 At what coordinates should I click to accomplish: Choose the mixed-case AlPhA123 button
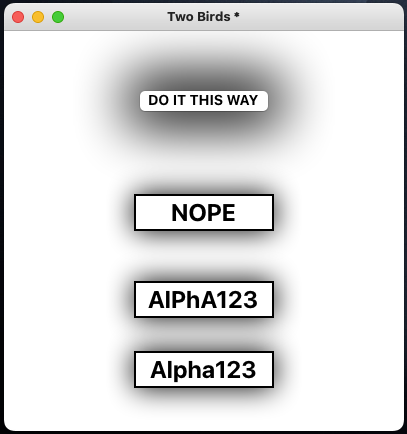coord(204,299)
